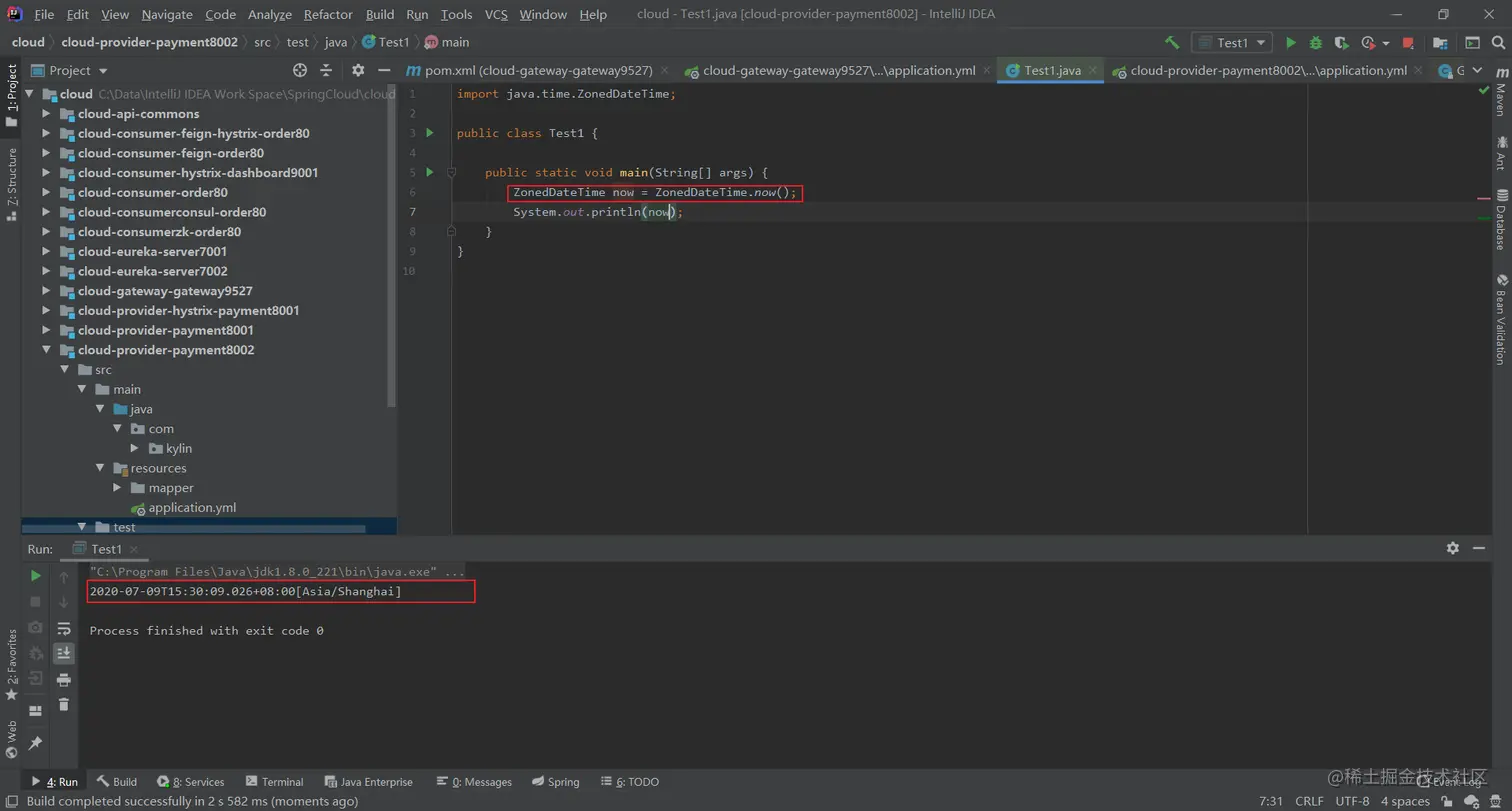Expand the kylin package
Image resolution: width=1512 pixels, height=811 pixels.
click(135, 448)
